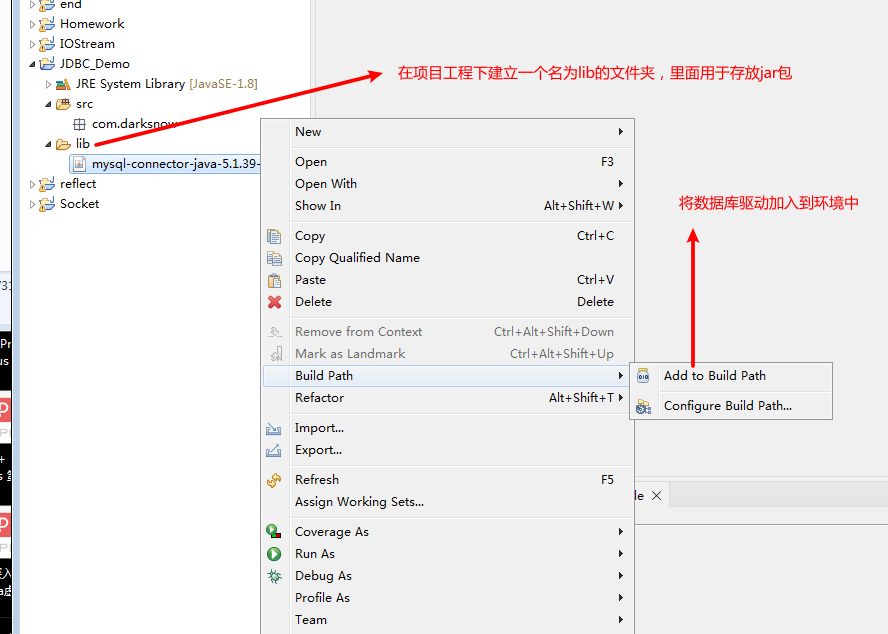Click the JDBC_Demo project folder icon
The image size is (888, 634).
click(47, 64)
